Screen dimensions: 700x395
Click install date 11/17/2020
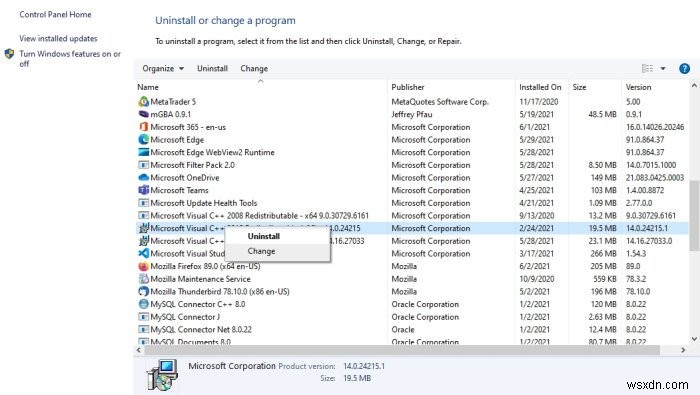pos(538,102)
